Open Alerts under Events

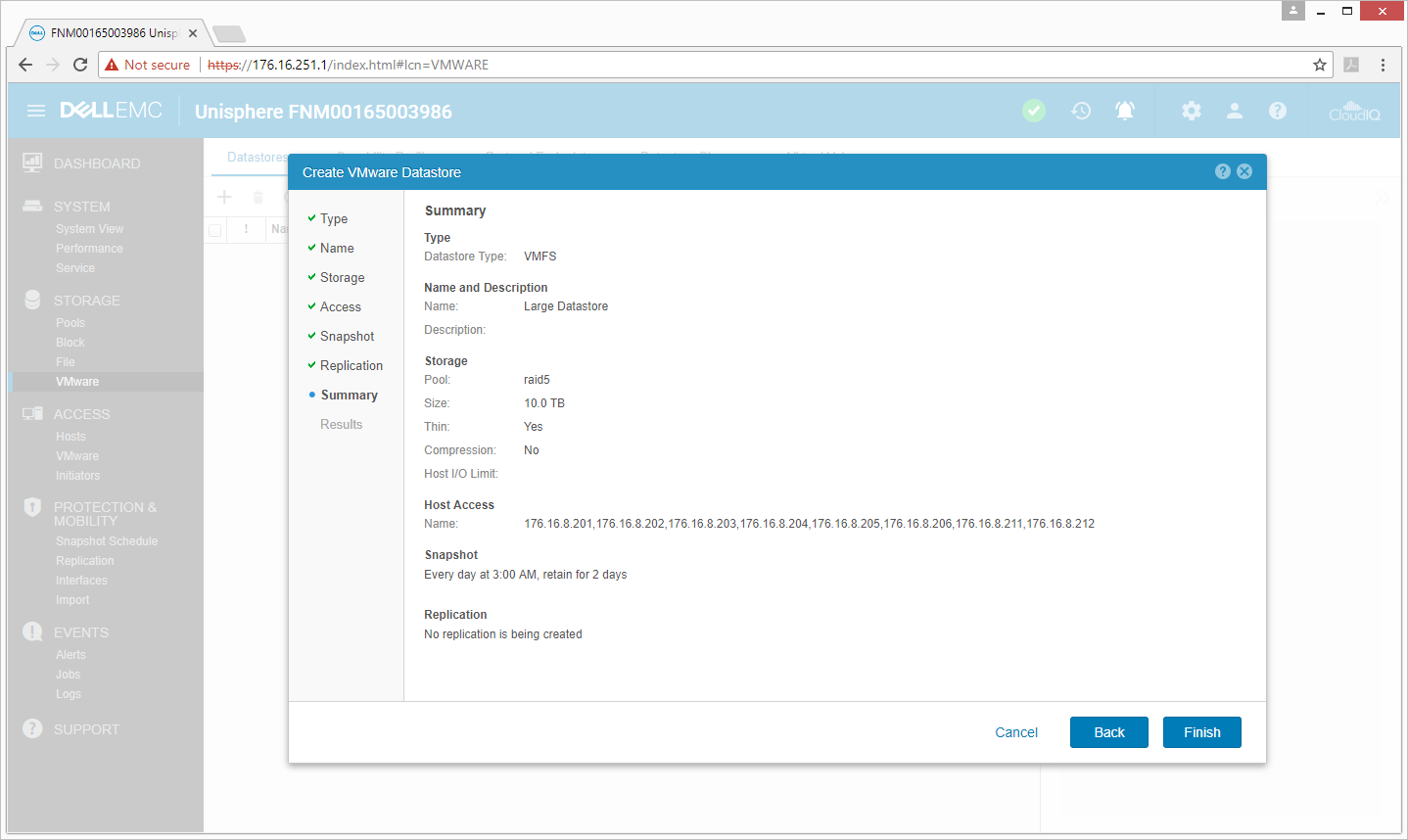tap(70, 655)
